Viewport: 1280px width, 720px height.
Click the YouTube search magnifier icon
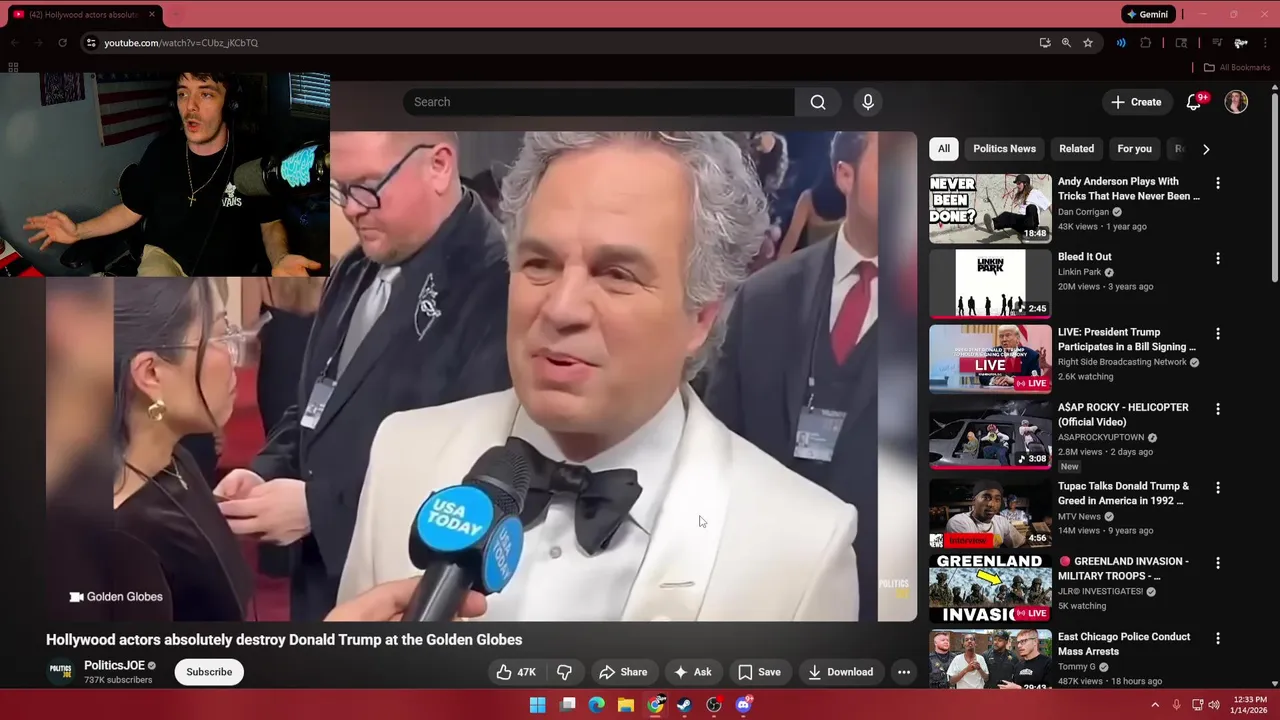(x=818, y=102)
